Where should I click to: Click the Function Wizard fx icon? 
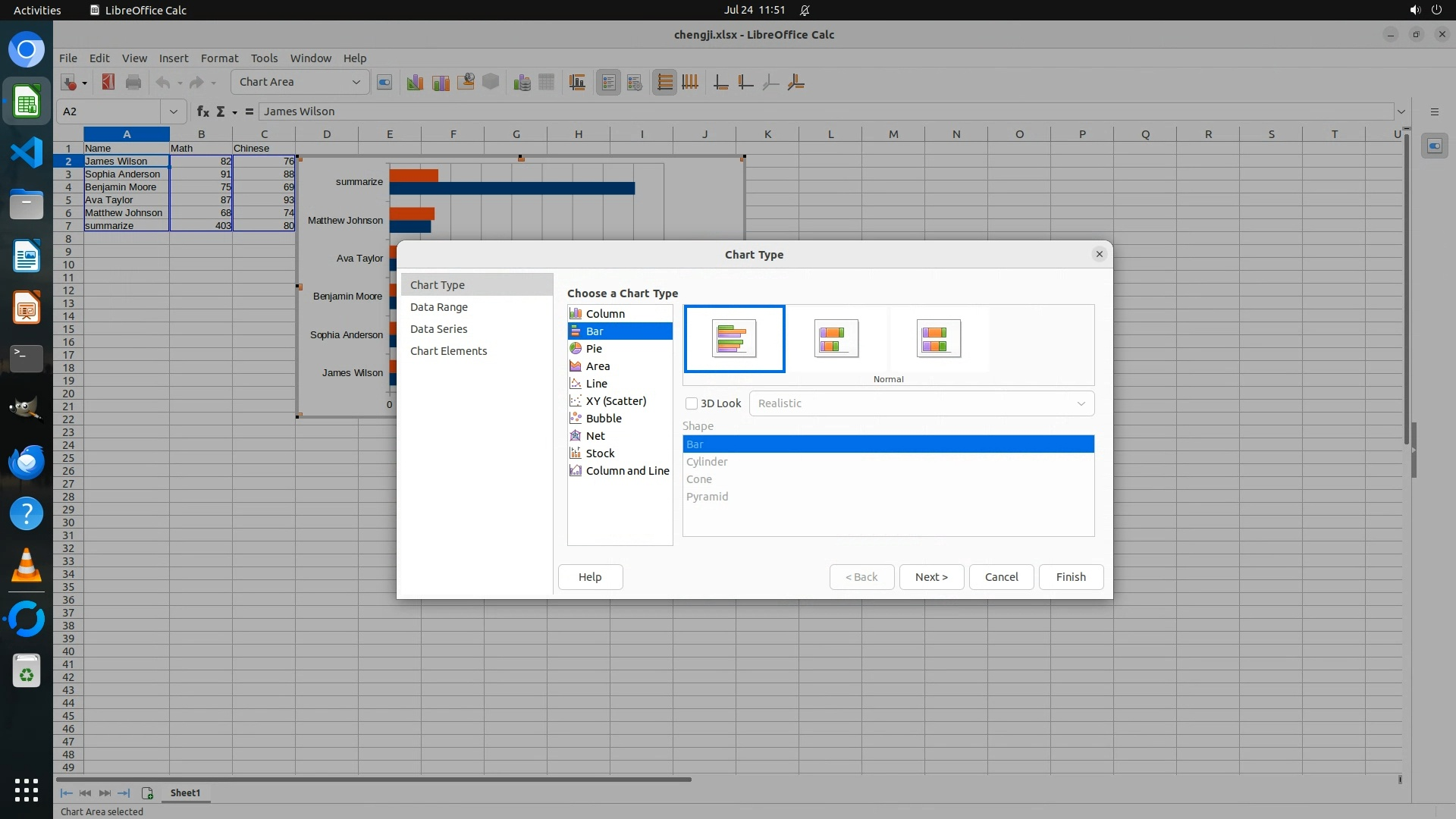tap(202, 111)
